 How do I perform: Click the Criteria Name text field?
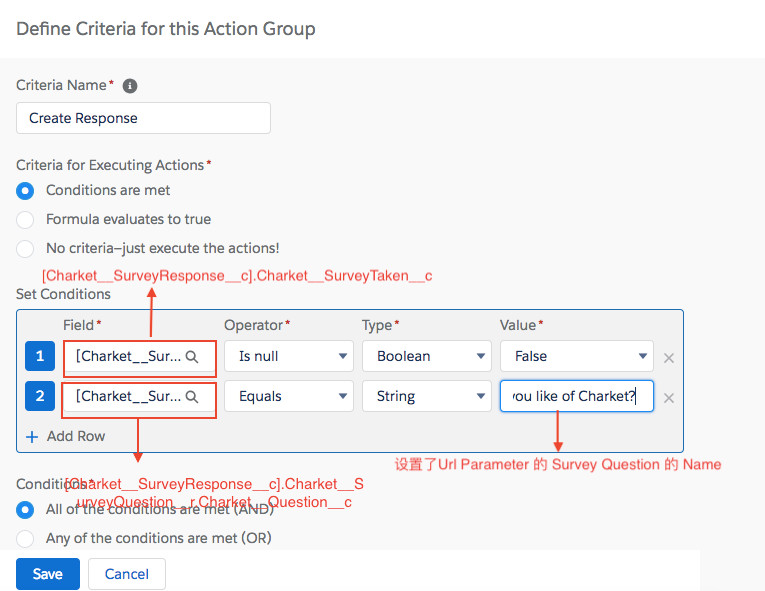click(x=143, y=118)
